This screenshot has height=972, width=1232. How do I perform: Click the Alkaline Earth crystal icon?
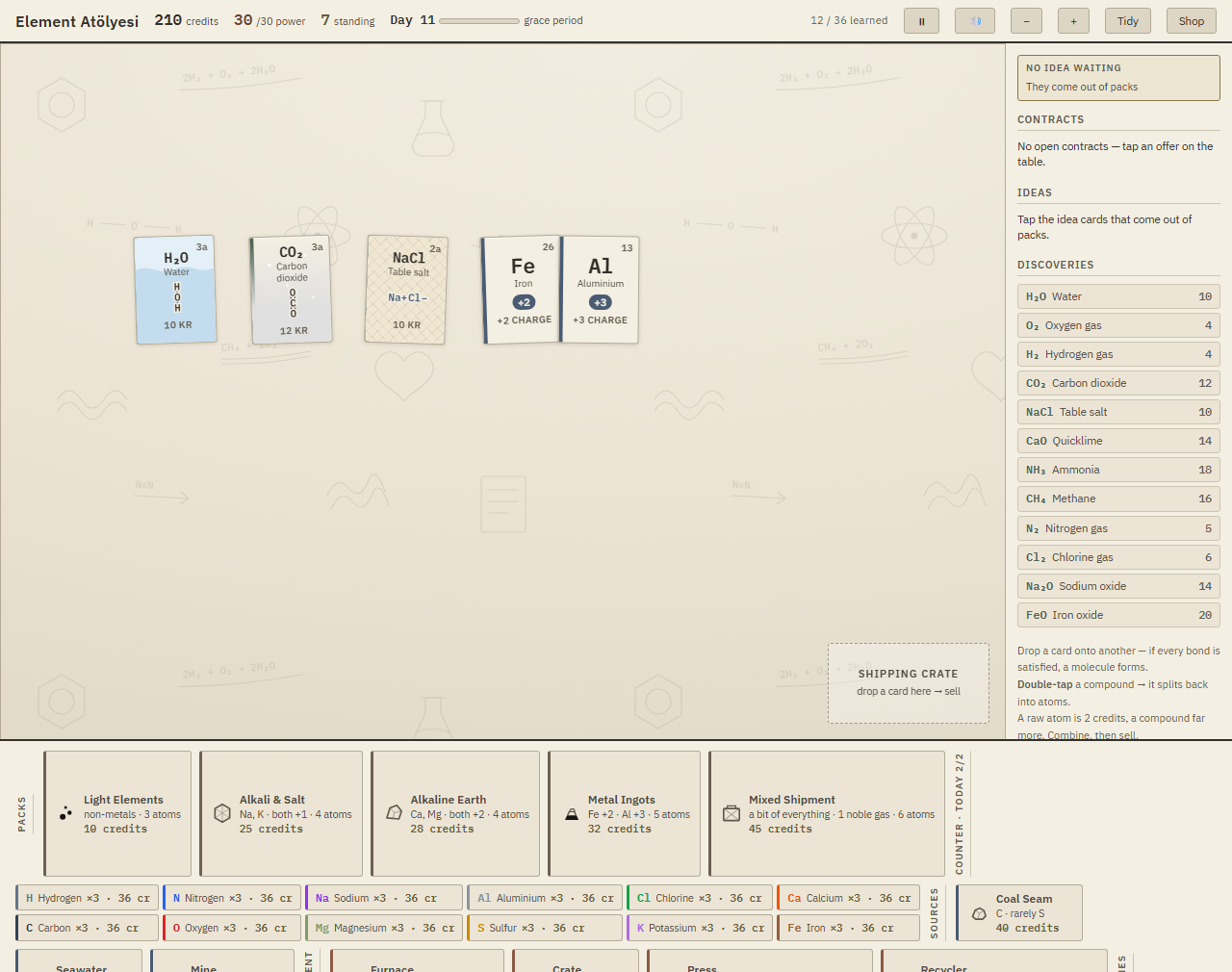(394, 813)
